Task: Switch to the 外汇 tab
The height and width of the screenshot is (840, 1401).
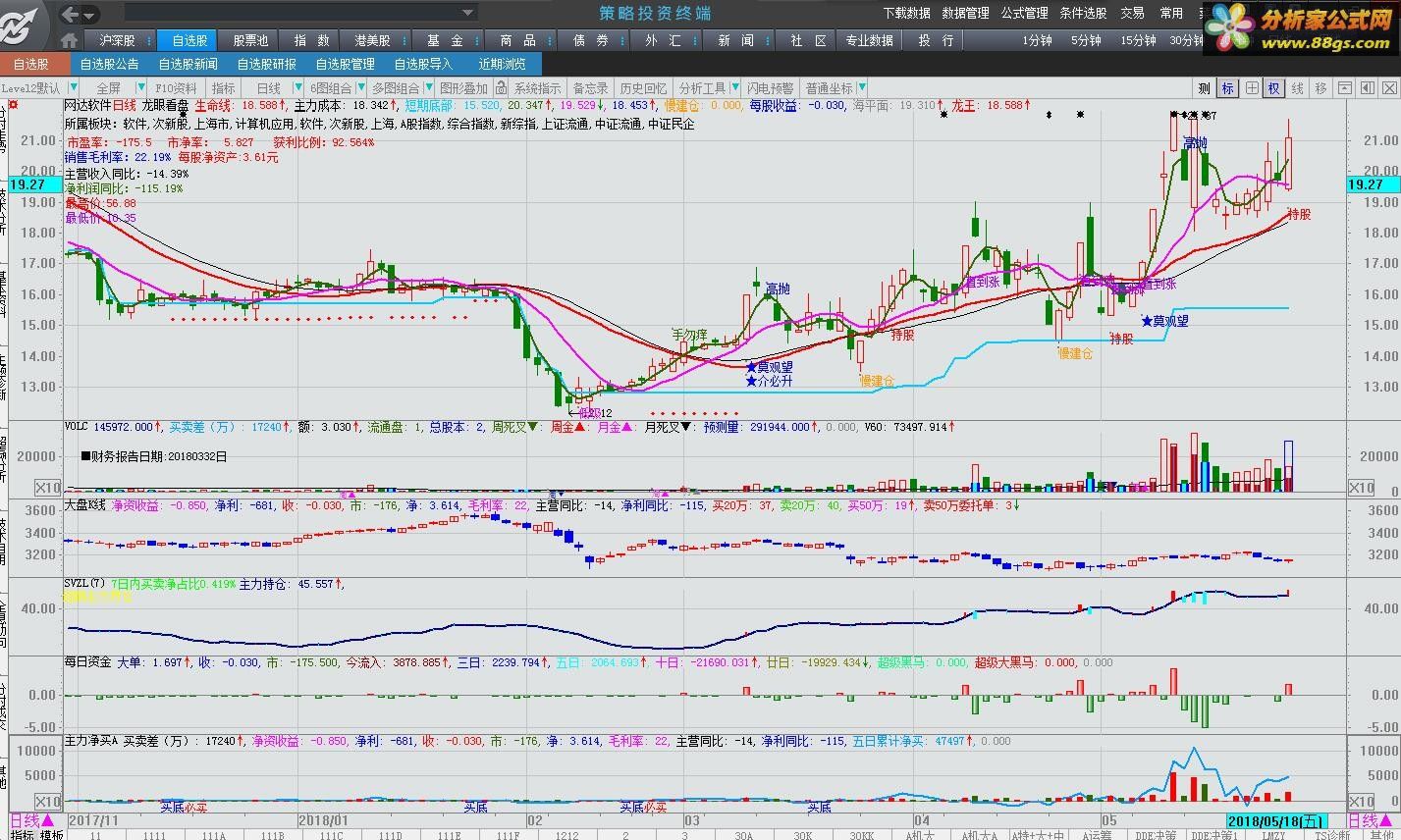Action: click(664, 40)
